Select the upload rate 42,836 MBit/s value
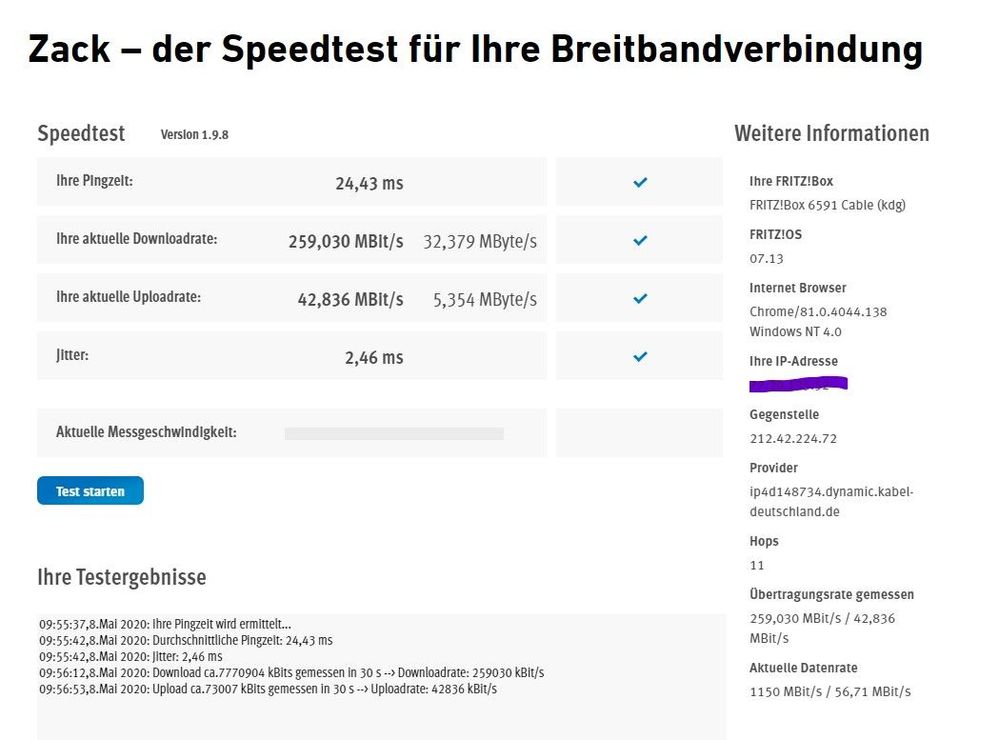 point(350,300)
